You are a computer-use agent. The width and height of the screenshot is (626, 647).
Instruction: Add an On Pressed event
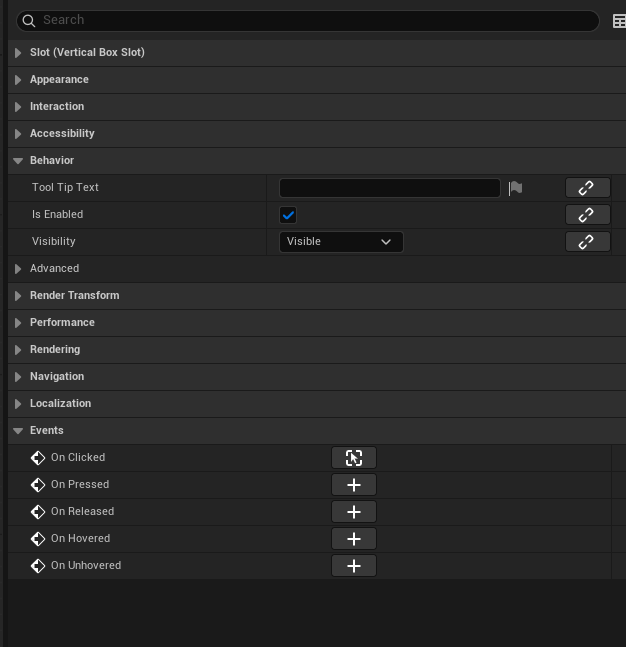click(x=354, y=485)
